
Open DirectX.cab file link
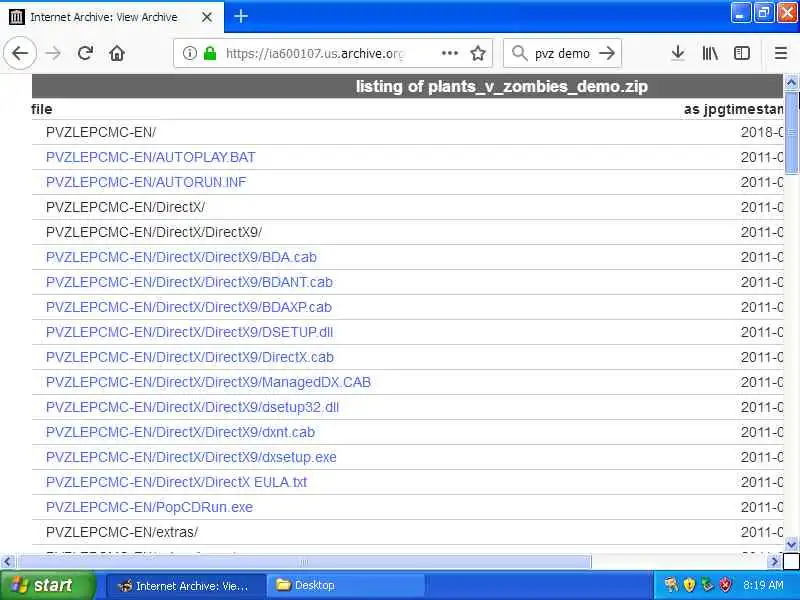click(x=190, y=357)
